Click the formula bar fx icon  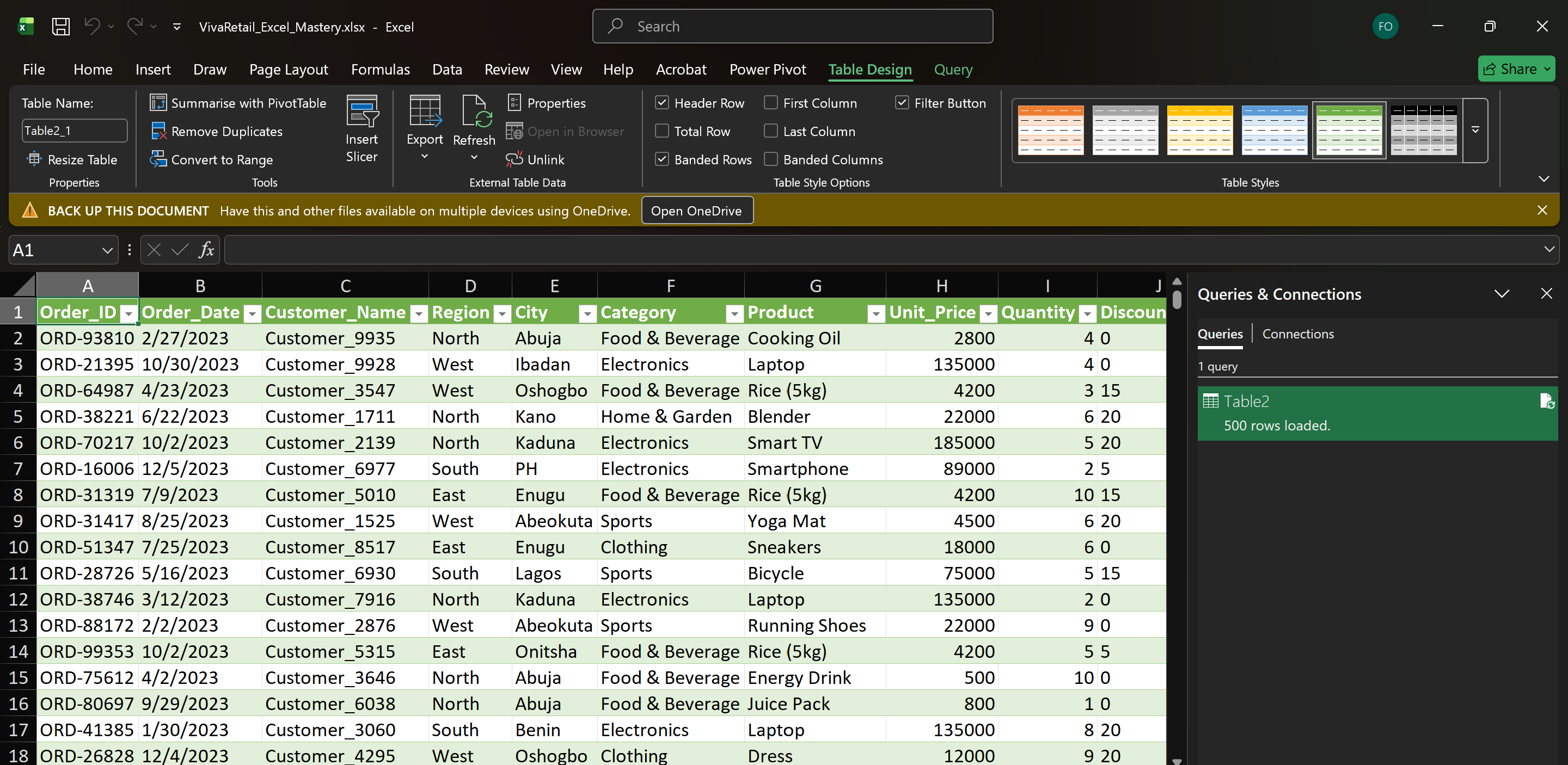coord(206,250)
